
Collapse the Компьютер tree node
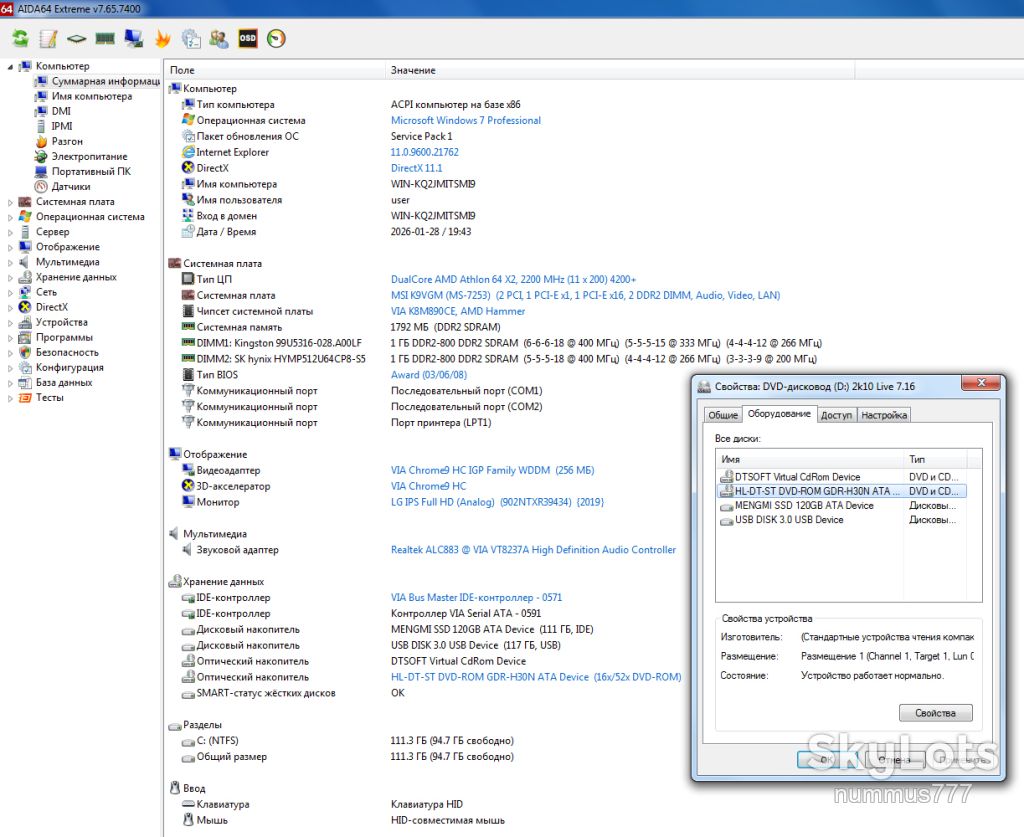pyautogui.click(x=10, y=67)
